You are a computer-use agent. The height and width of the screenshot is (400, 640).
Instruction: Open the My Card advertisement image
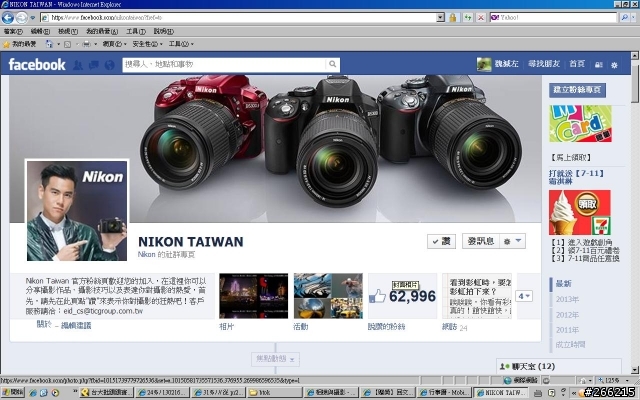point(580,124)
